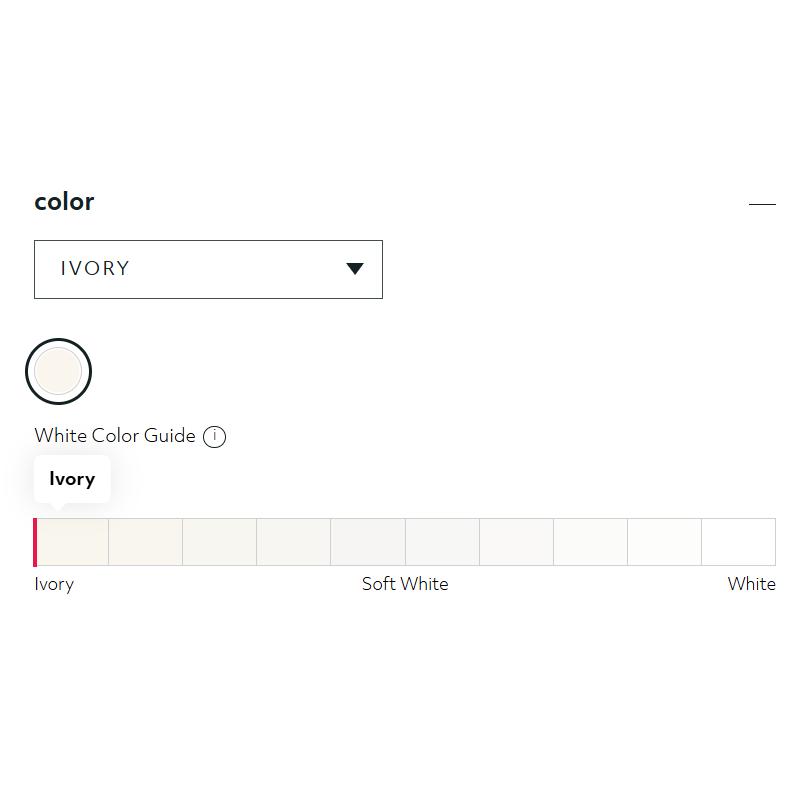Click the info icon beside White Color Guide
Image resolution: width=802 pixels, height=802 pixels.
tap(214, 437)
